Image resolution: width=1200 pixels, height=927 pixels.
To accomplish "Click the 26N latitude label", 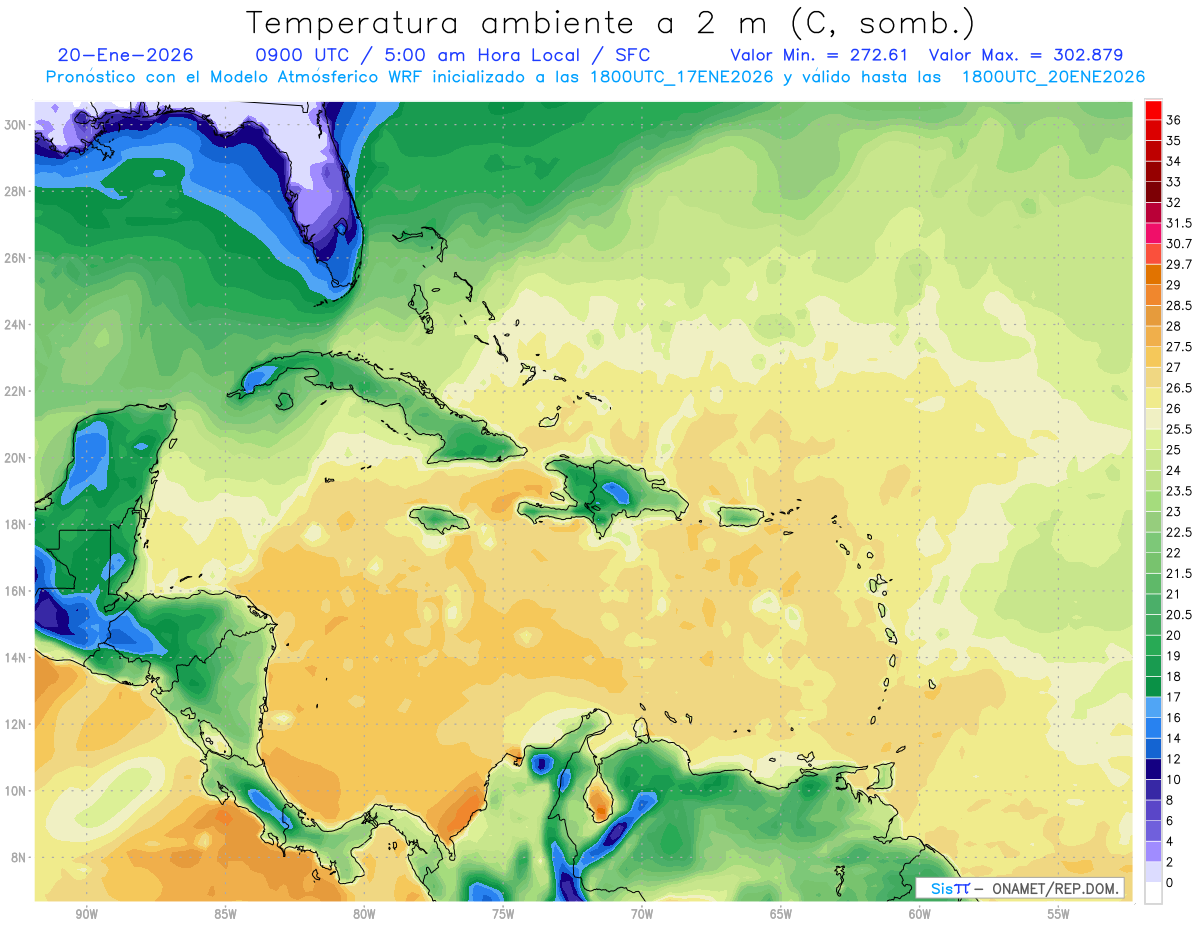I will coord(15,257).
